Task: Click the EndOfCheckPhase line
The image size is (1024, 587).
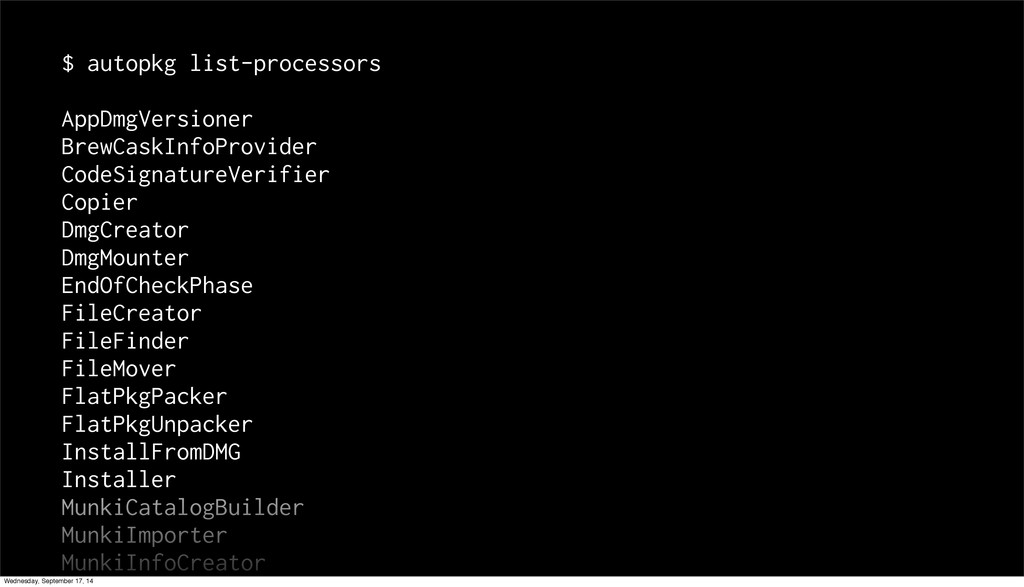Action: point(157,286)
